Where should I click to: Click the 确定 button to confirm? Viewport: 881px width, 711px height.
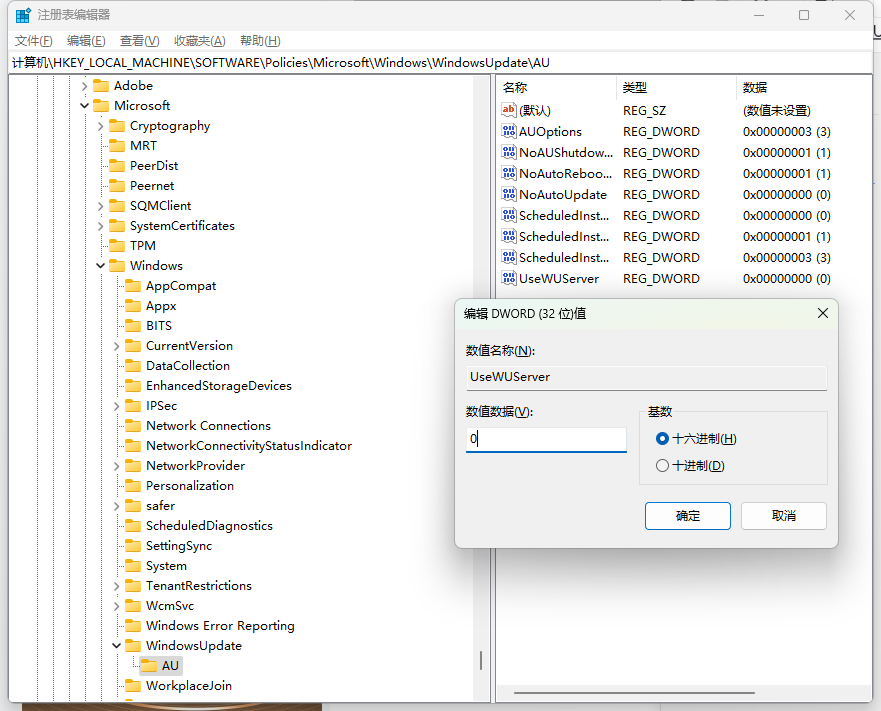[687, 515]
